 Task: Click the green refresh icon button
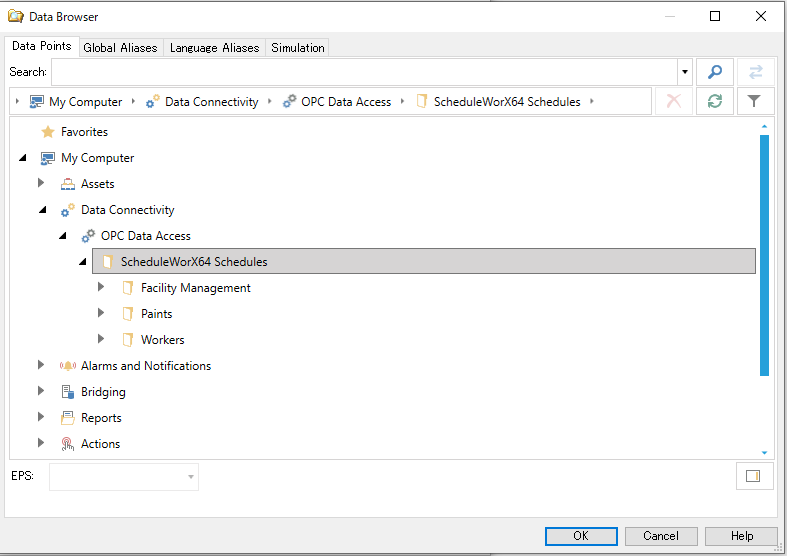(x=714, y=101)
